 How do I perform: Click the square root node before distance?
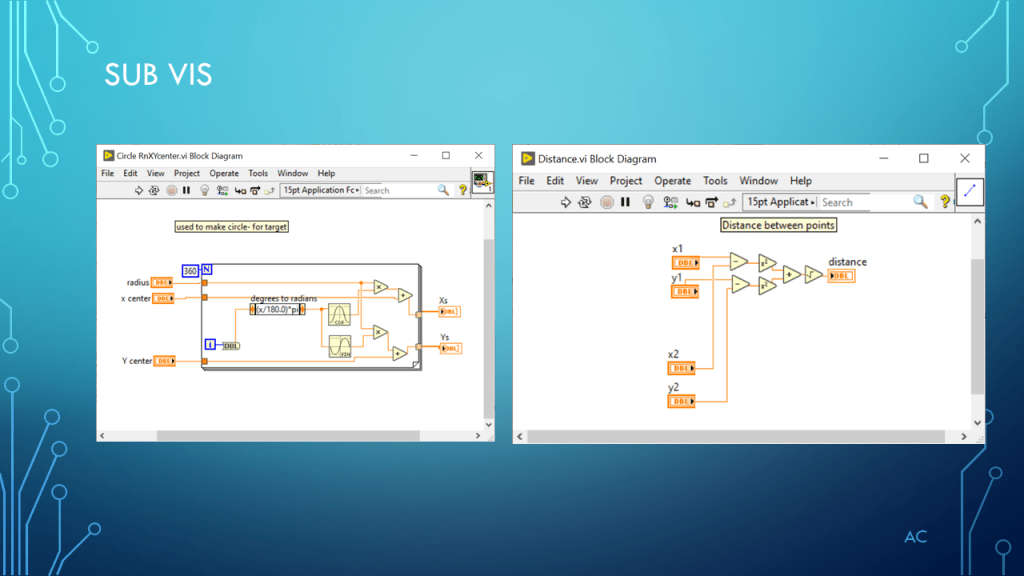pos(814,274)
